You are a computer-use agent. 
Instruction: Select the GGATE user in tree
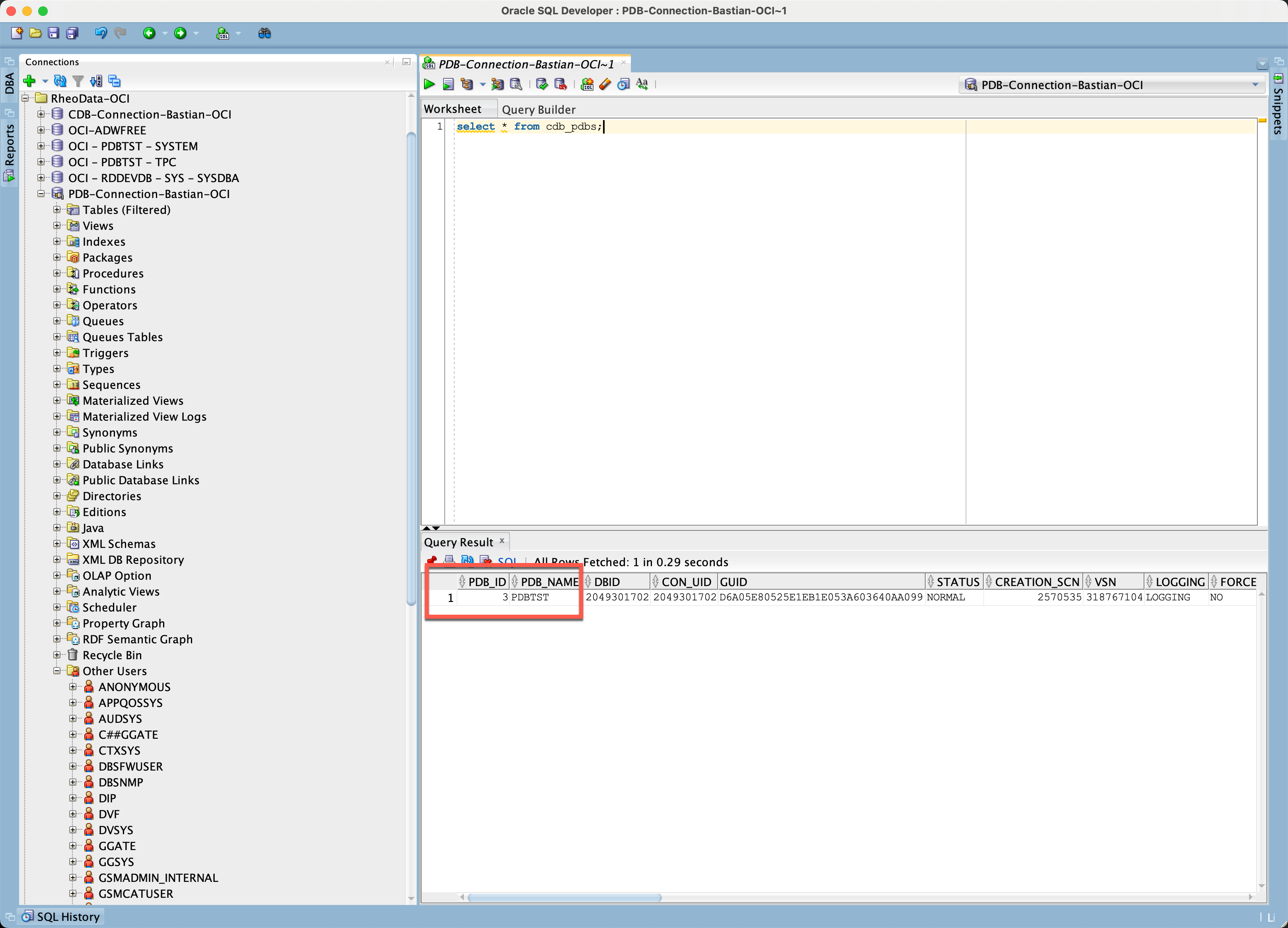point(117,846)
